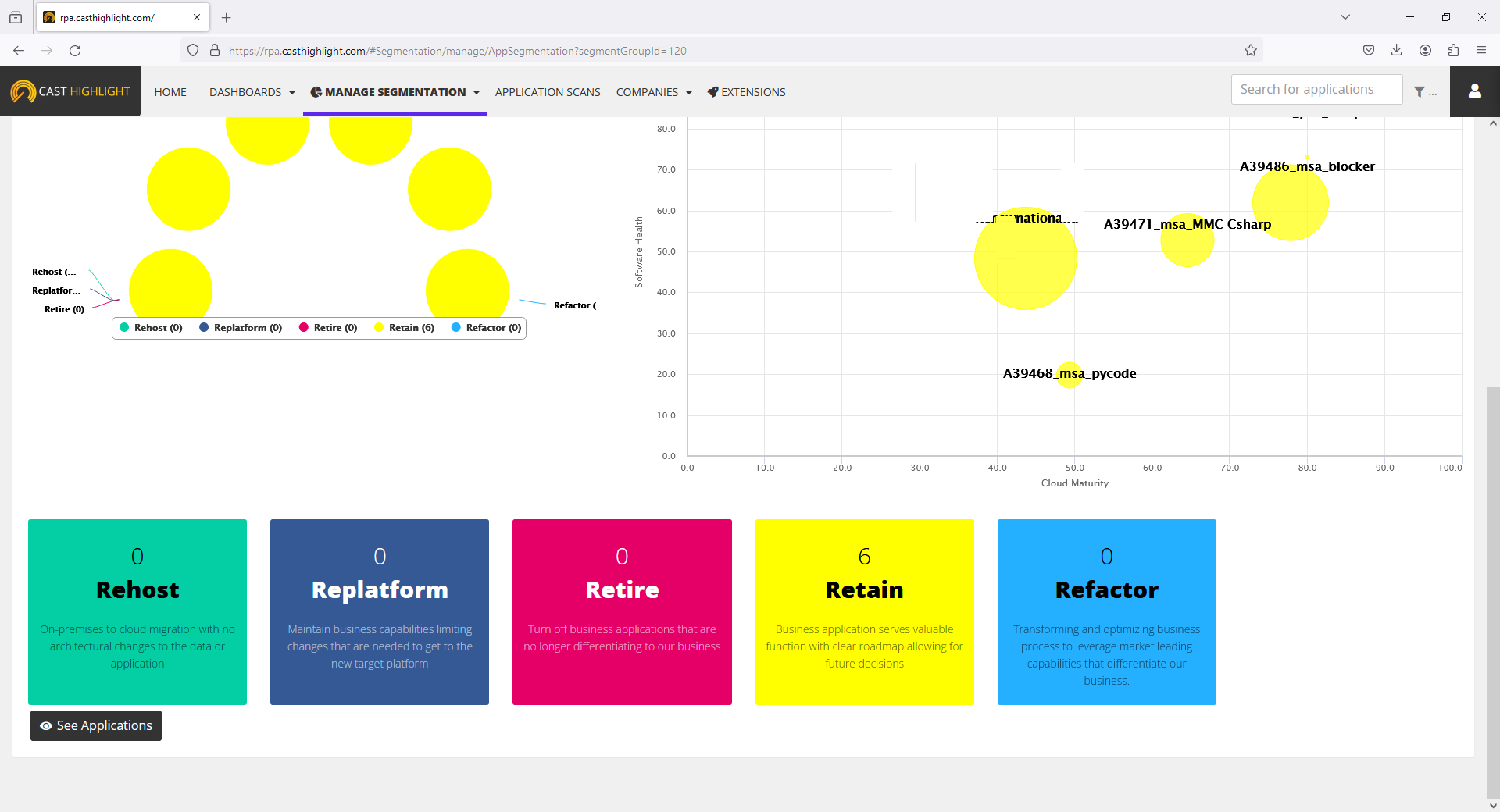Save page to Pocket icon
Screen dimensions: 1500x812
[x=1369, y=50]
